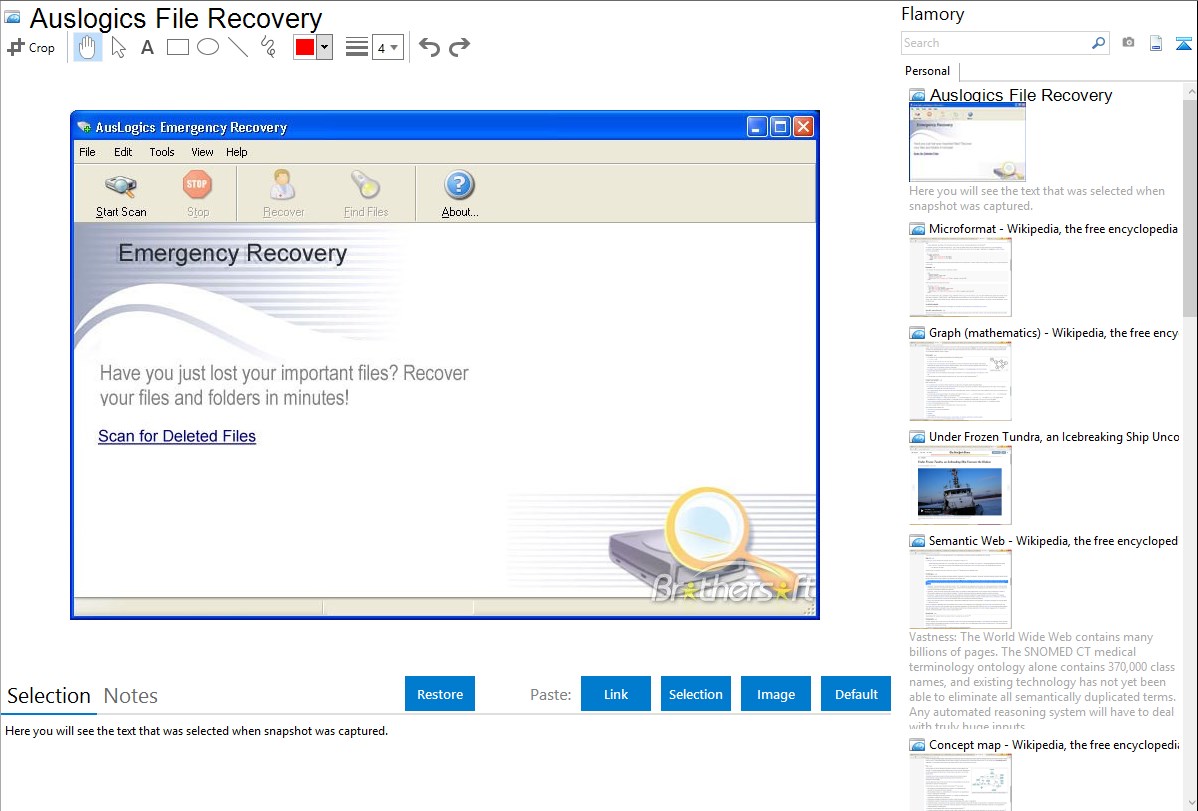Select the Crop tool

coord(31,47)
